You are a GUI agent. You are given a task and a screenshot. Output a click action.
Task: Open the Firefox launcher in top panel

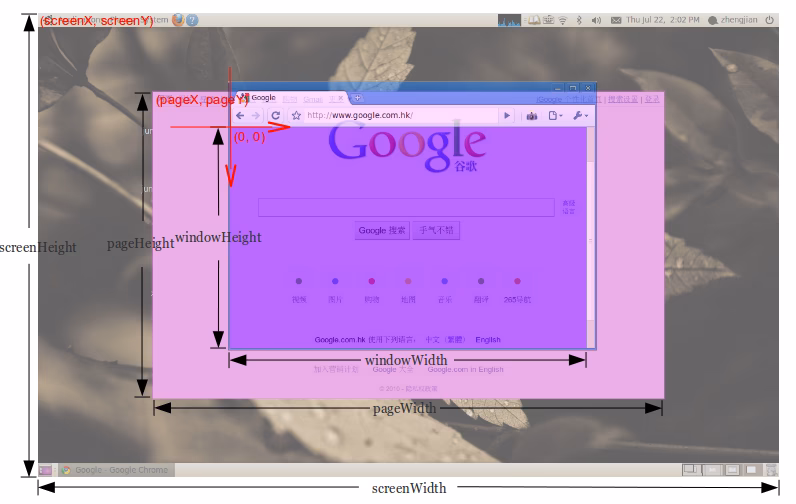coord(178,20)
